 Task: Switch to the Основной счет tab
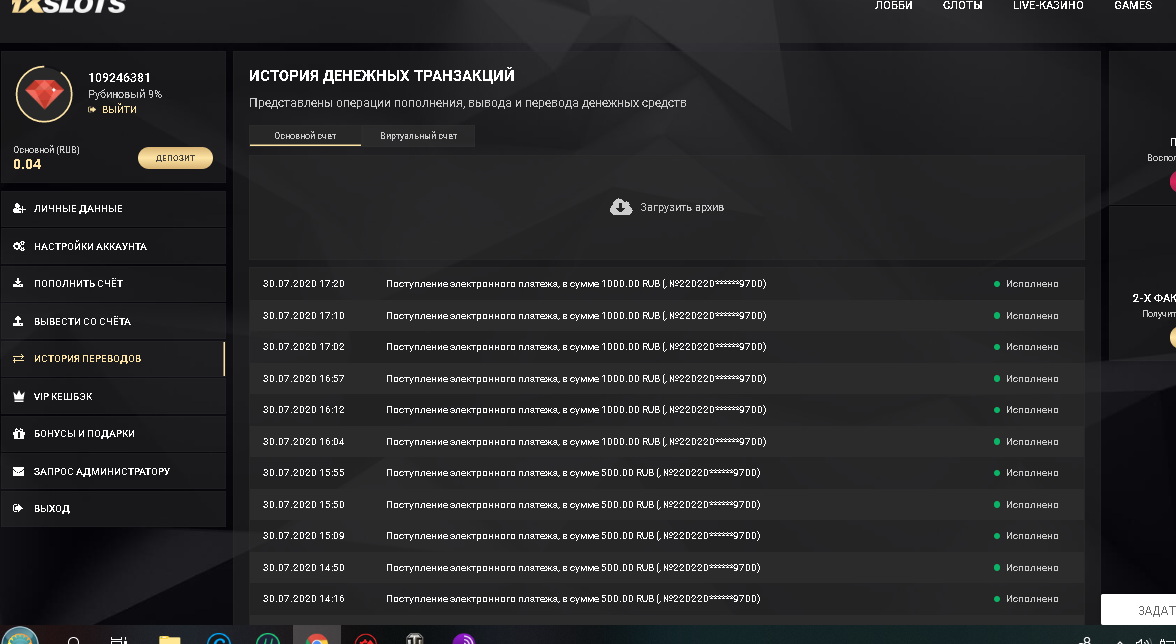coord(305,136)
